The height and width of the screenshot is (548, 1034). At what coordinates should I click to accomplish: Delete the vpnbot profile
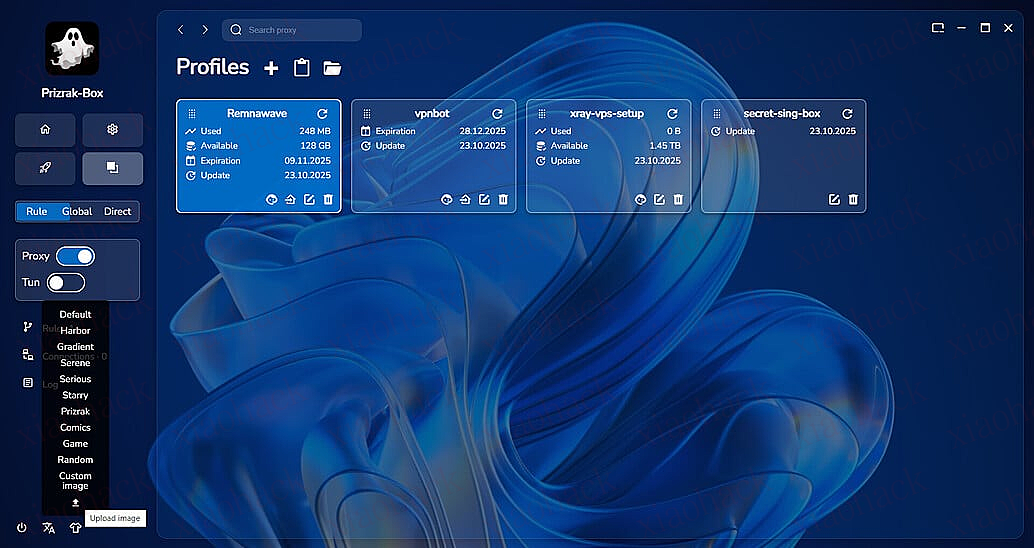(503, 200)
